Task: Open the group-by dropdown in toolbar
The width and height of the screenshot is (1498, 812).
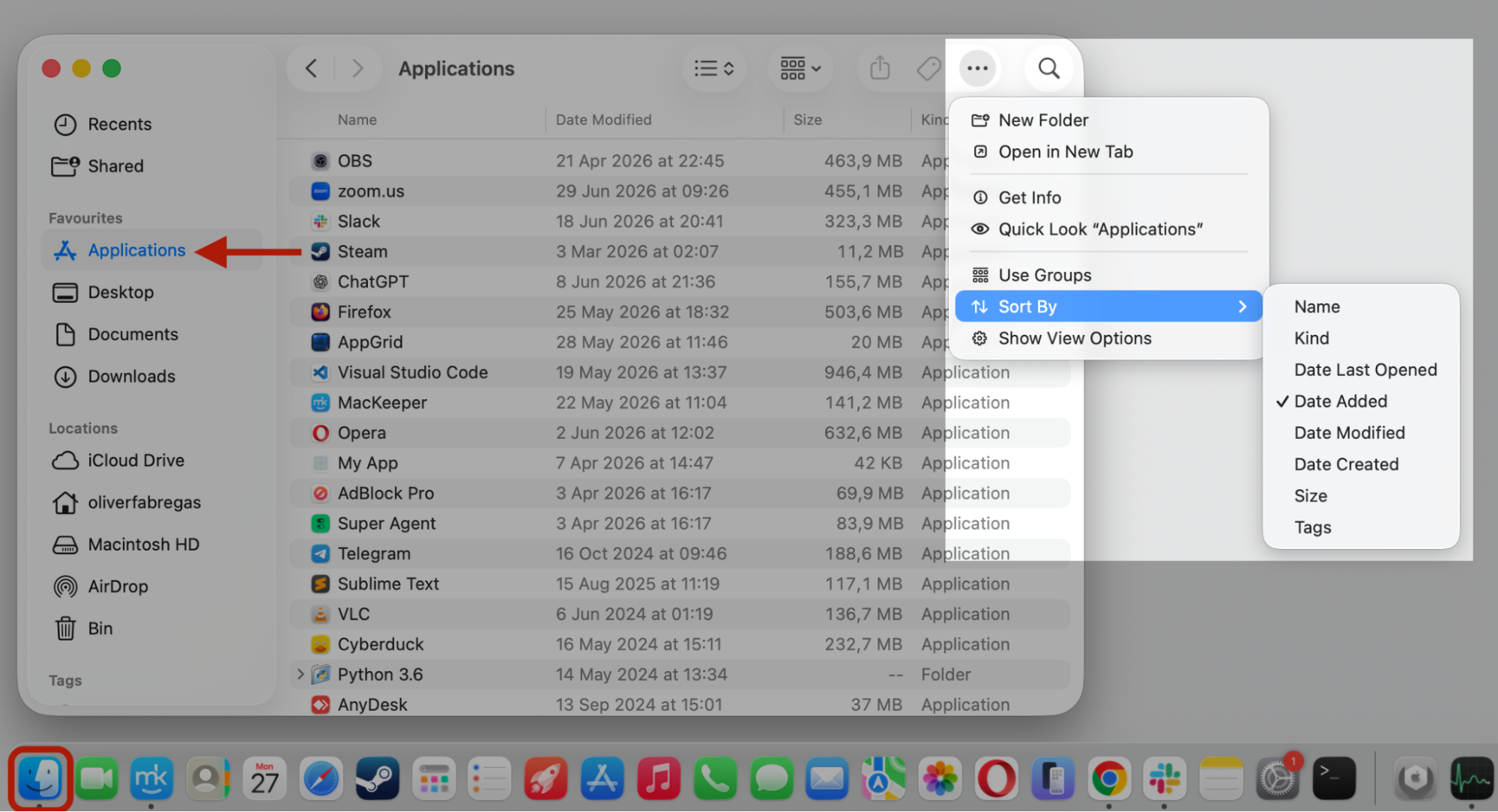Action: tap(800, 68)
